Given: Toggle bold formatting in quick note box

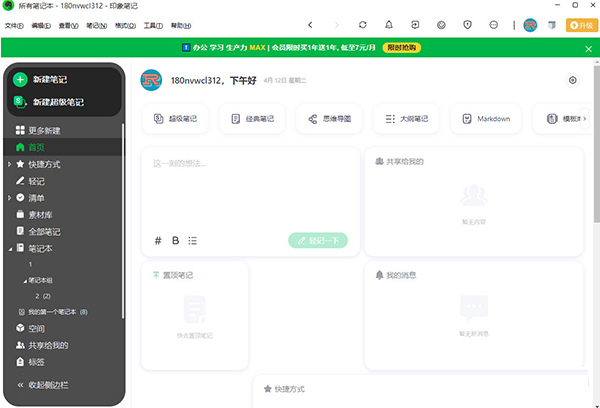Looking at the screenshot, I should 175,240.
